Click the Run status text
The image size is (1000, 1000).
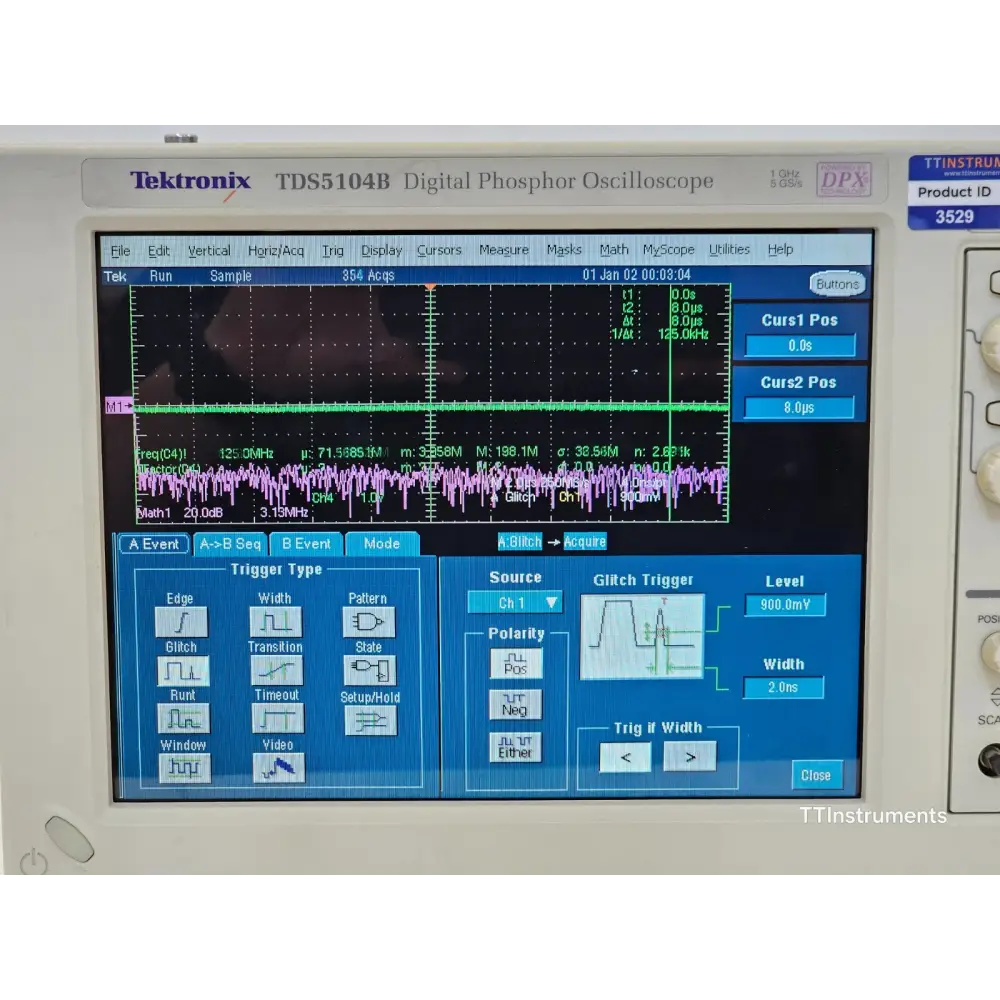pyautogui.click(x=161, y=276)
